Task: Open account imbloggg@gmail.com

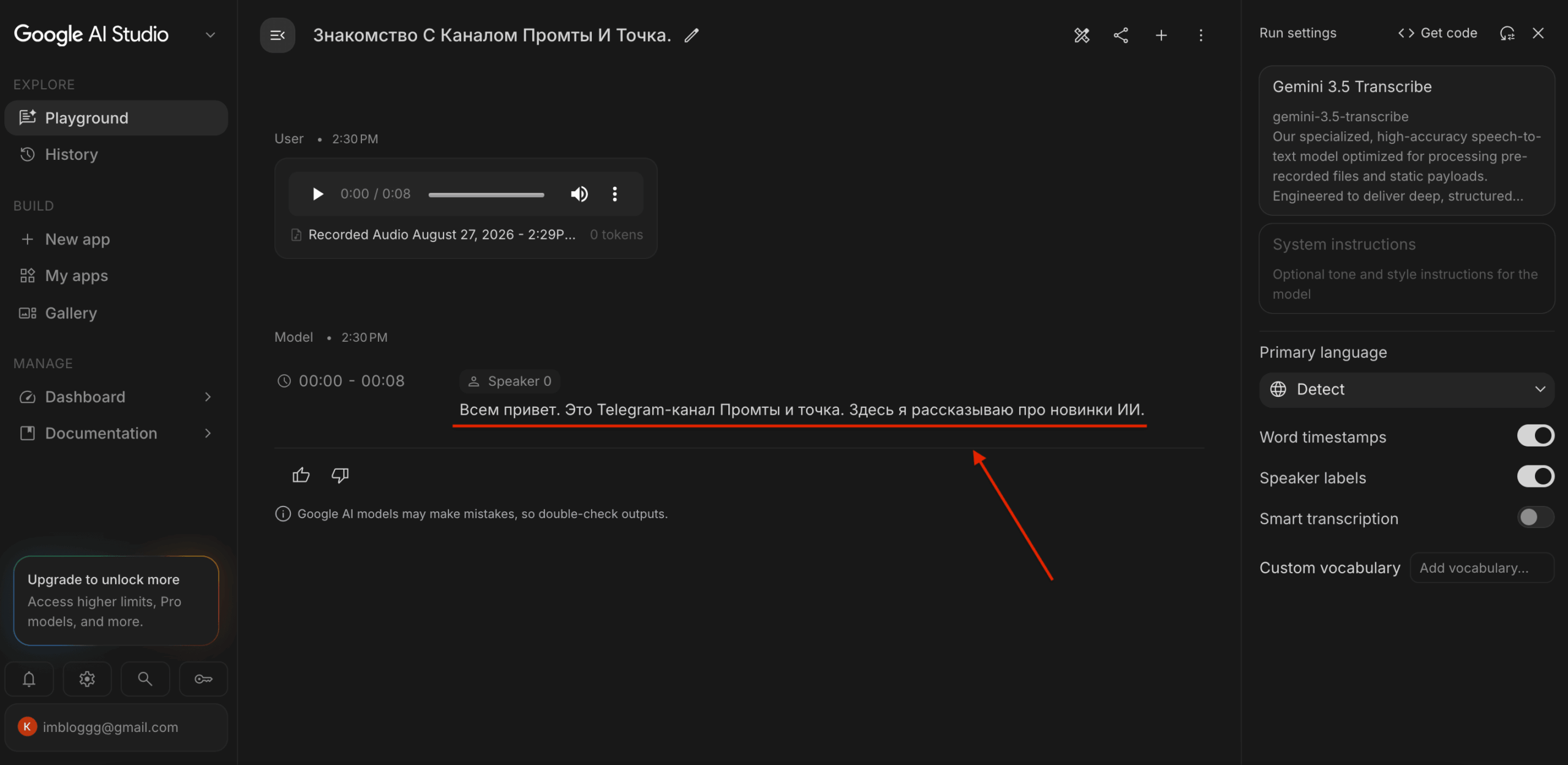Action: point(116,727)
